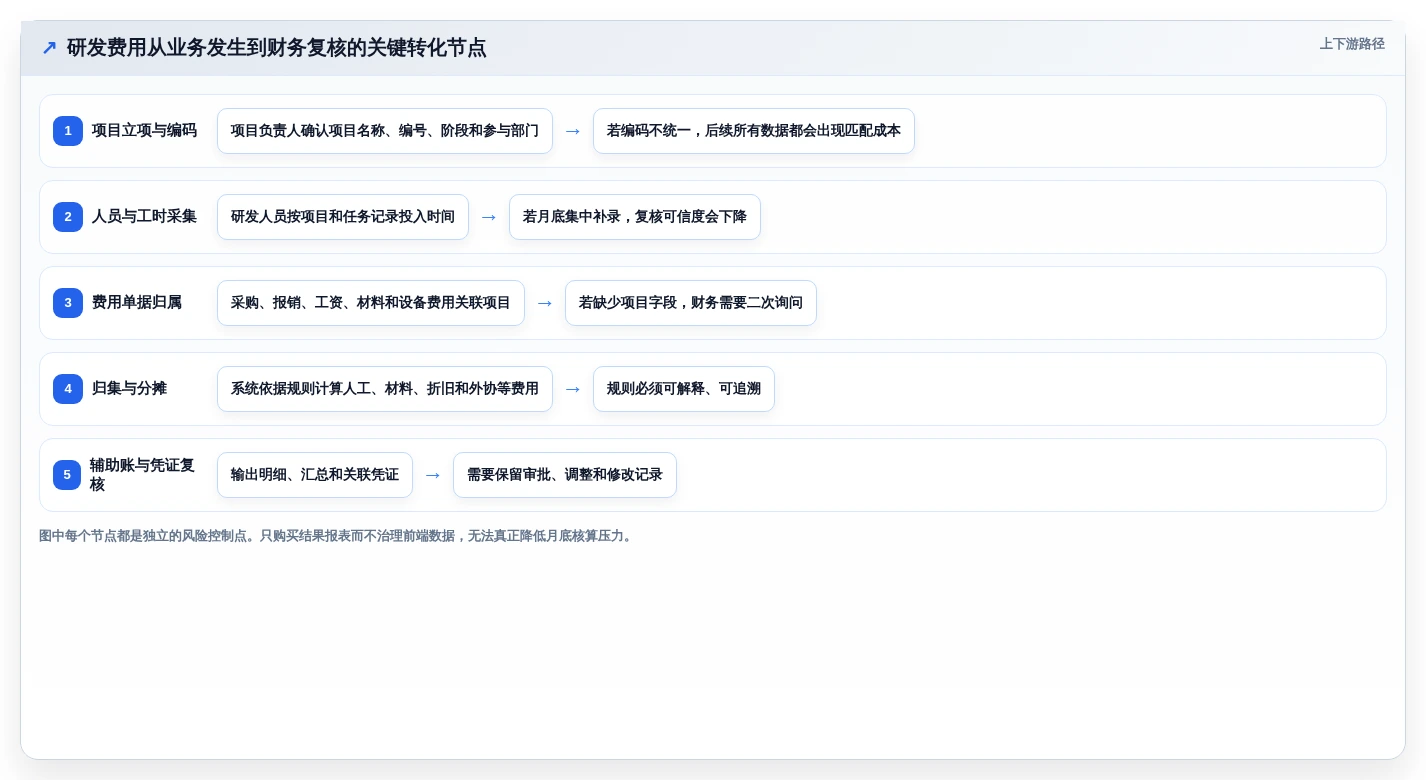The height and width of the screenshot is (780, 1426).
Task: Click the title 研发费用从业务发生到财务复核的关键转化节点
Action: [276, 48]
